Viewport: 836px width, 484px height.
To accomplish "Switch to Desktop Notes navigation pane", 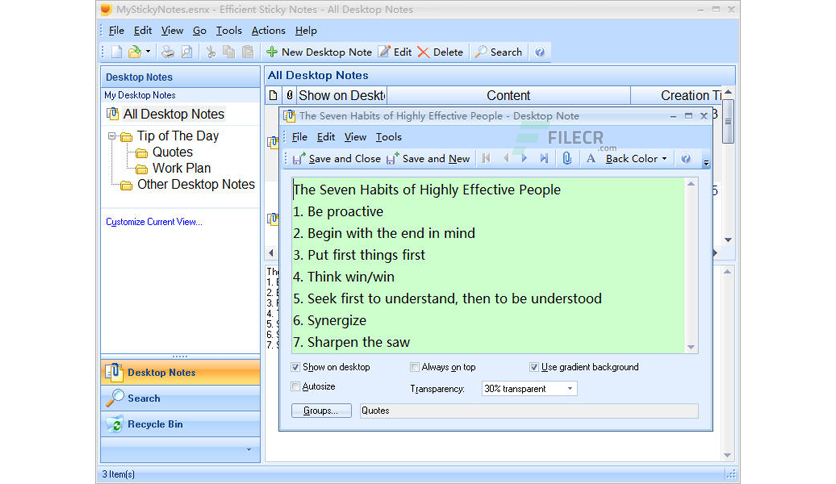I will click(180, 373).
